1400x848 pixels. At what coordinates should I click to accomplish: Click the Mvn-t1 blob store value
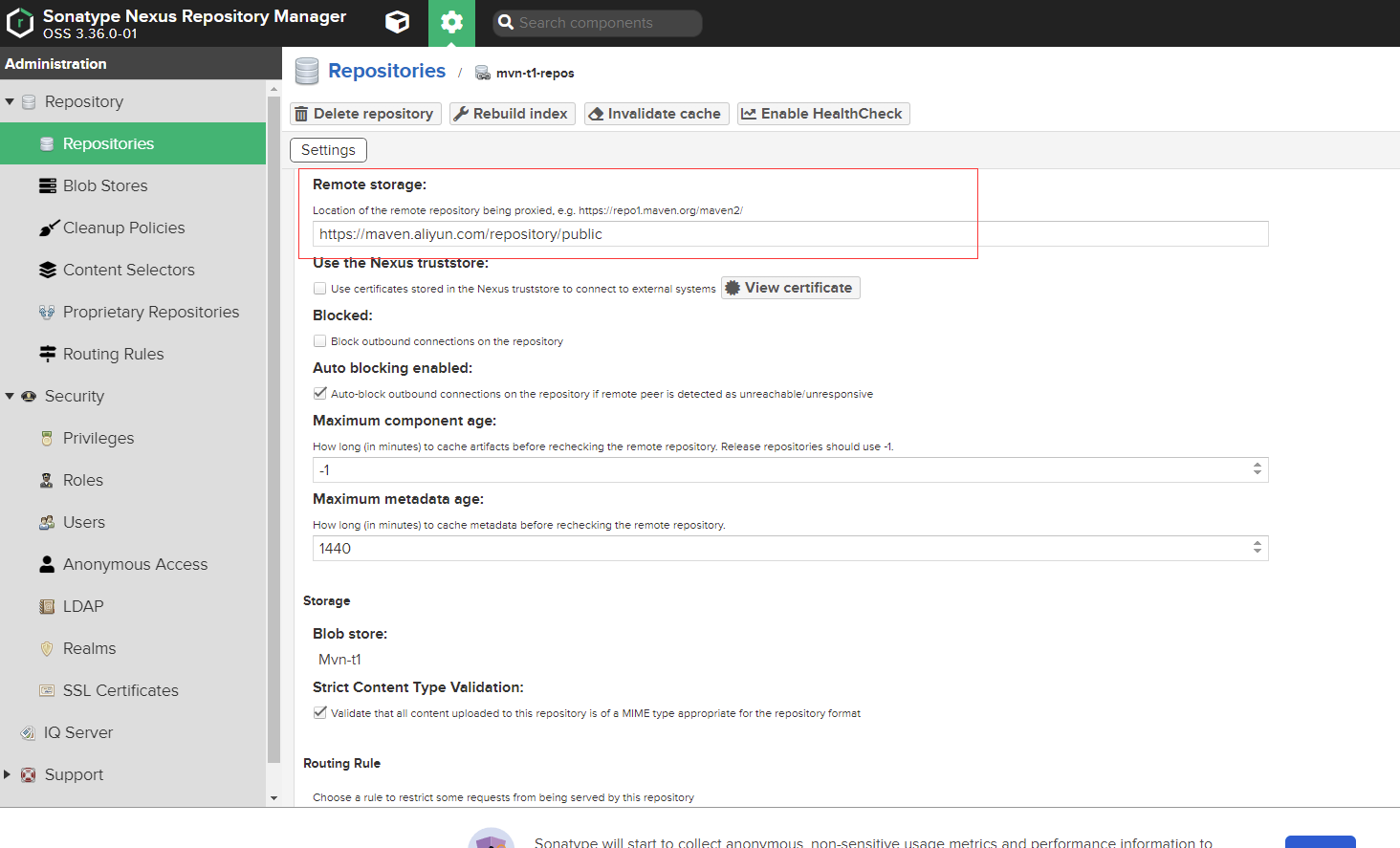click(339, 660)
